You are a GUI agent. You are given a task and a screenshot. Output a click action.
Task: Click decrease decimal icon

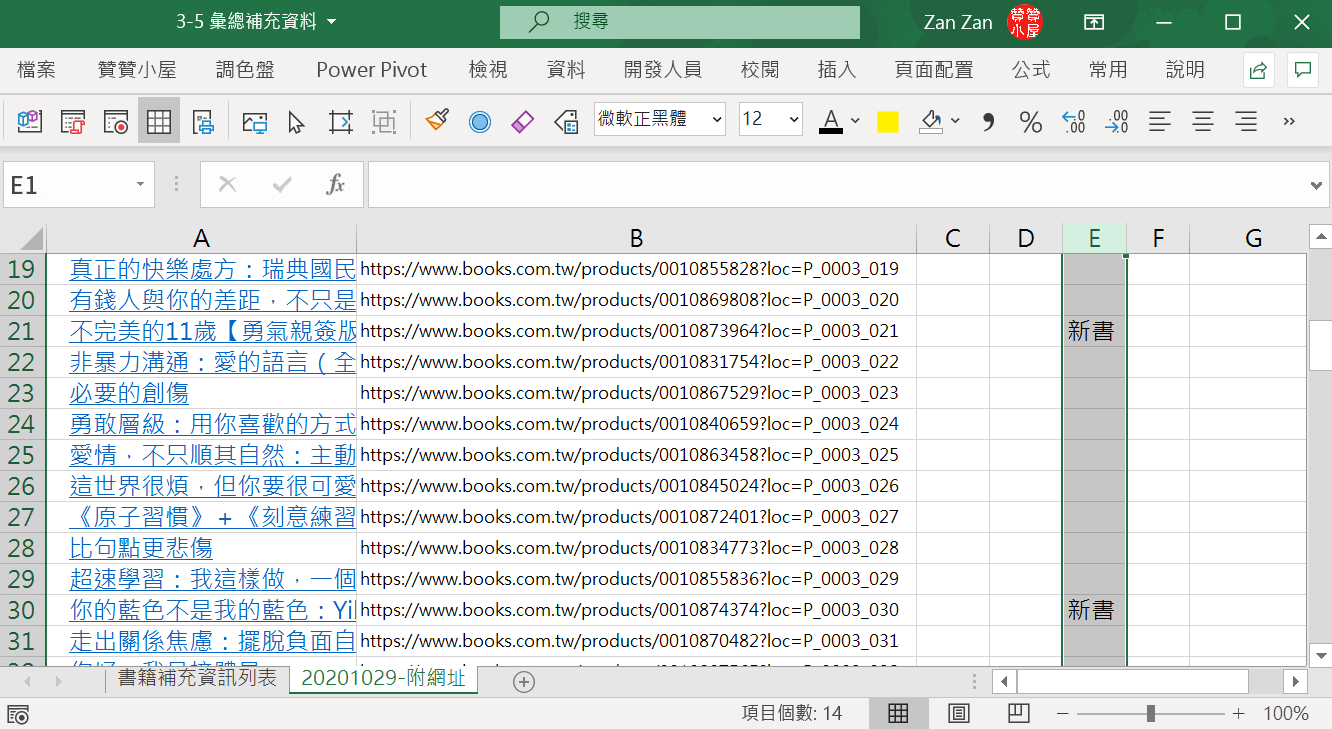(1117, 121)
